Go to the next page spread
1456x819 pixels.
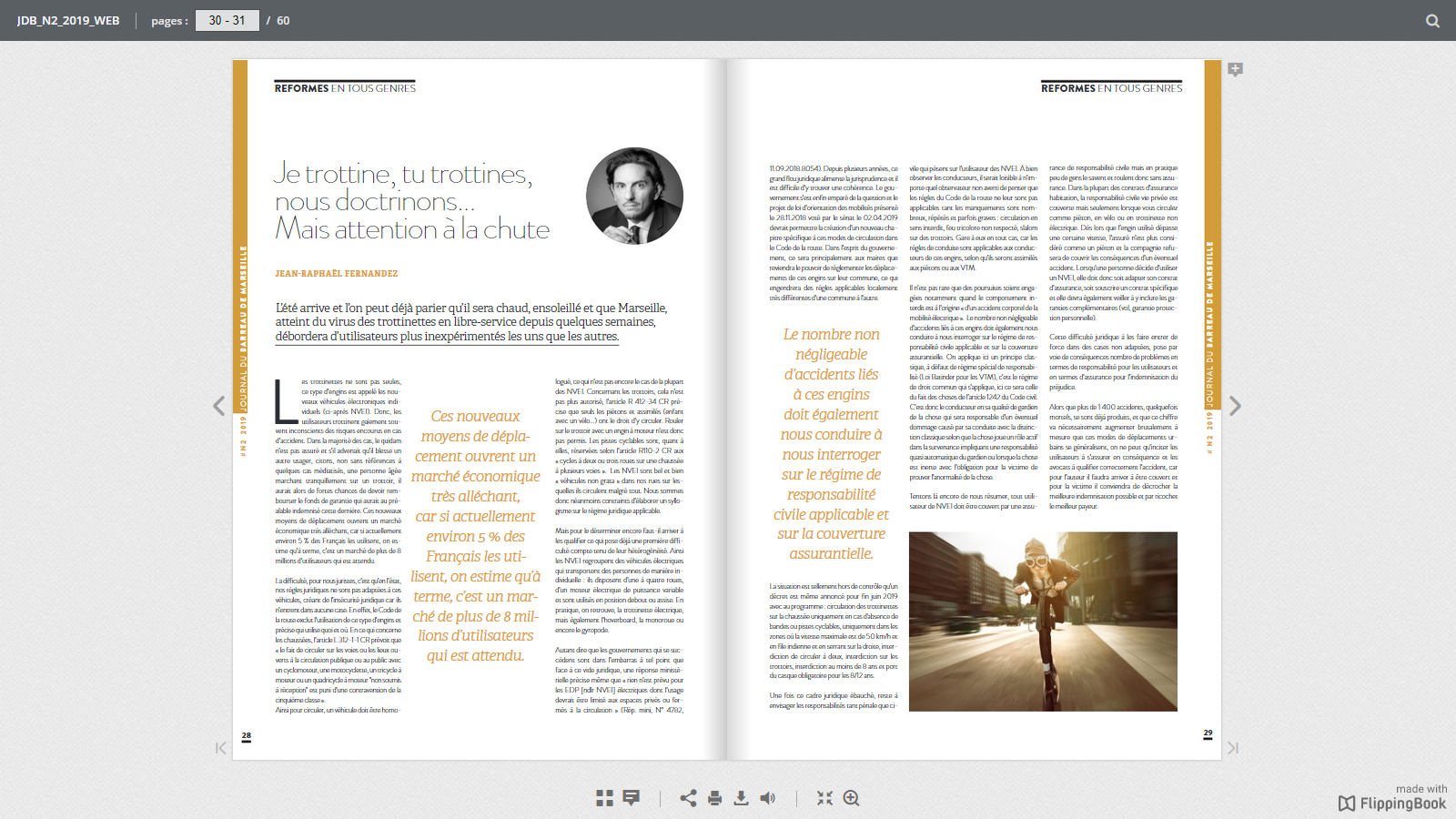1235,406
